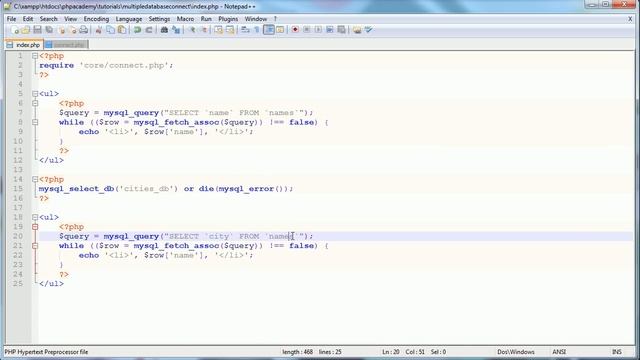Open the Edit menu
Viewport: 640px width, 360px height.
(x=28, y=19)
